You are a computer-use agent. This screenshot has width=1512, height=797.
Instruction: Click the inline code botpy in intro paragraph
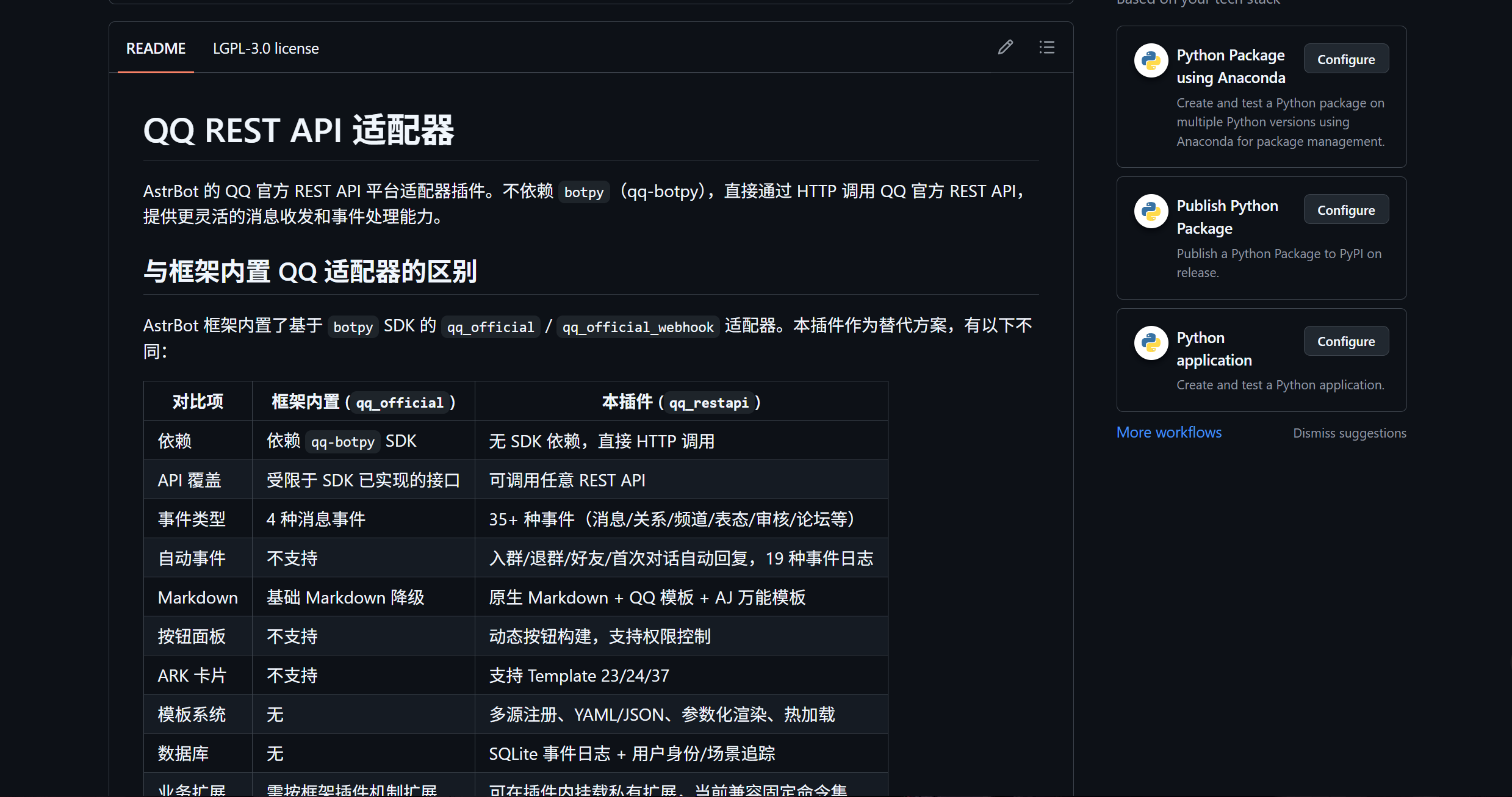(584, 192)
